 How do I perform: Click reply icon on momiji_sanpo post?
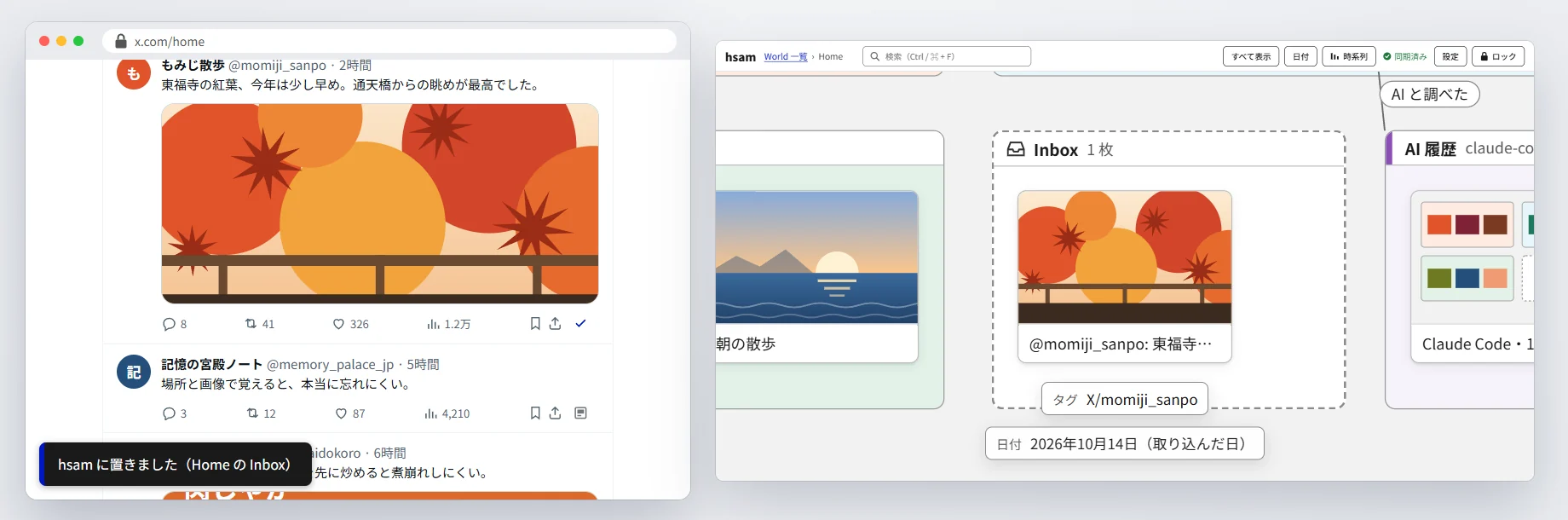coord(169,324)
